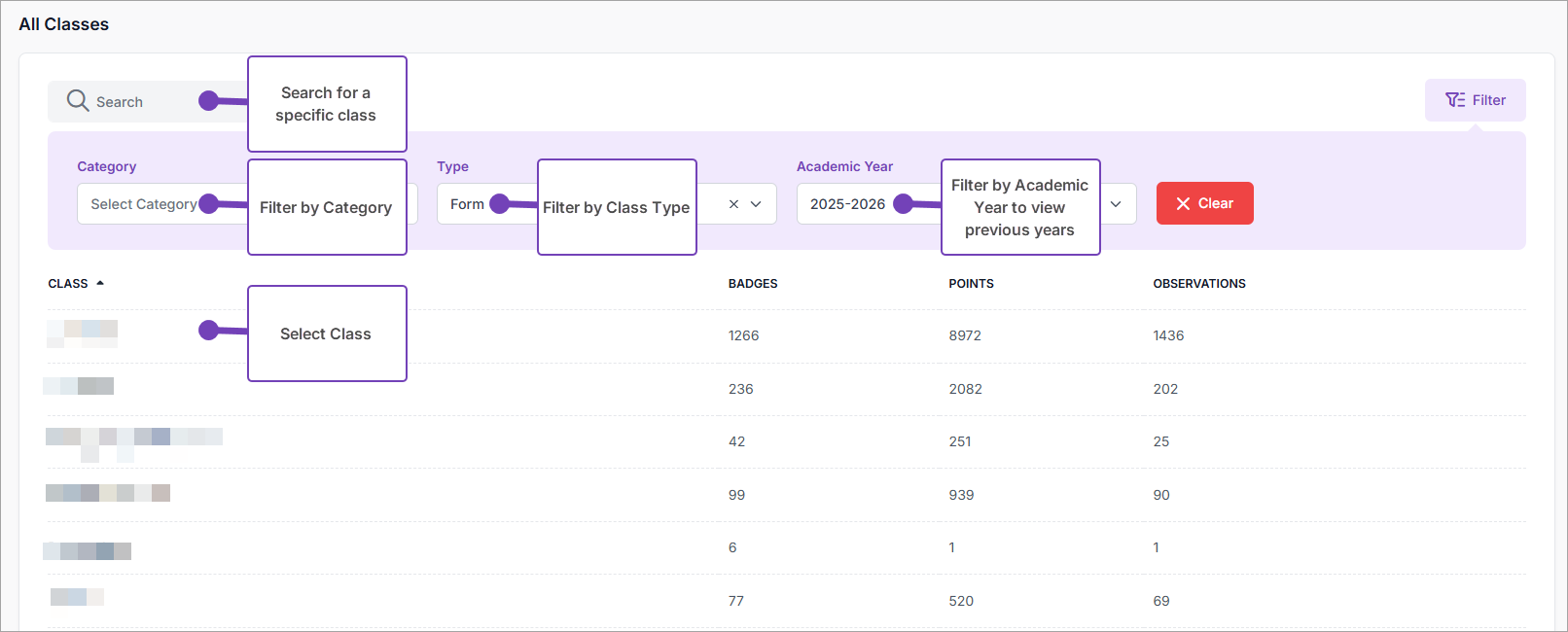The width and height of the screenshot is (1568, 632).
Task: Open the class row with 236 badges
Action: [x=79, y=387]
